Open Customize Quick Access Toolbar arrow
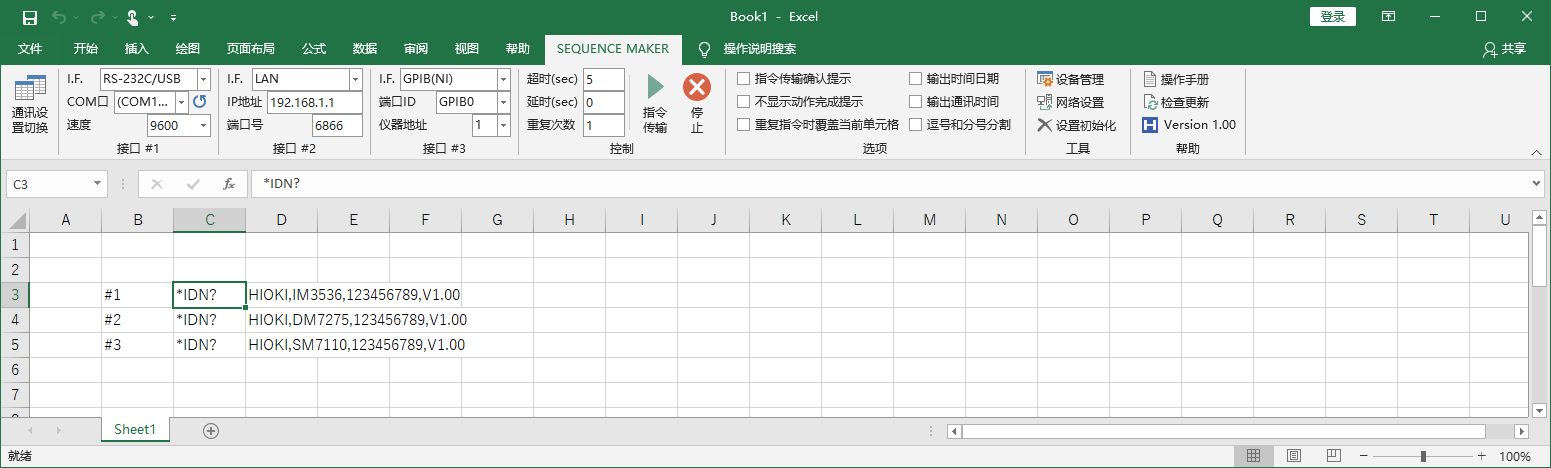1551x468 pixels. (x=174, y=18)
